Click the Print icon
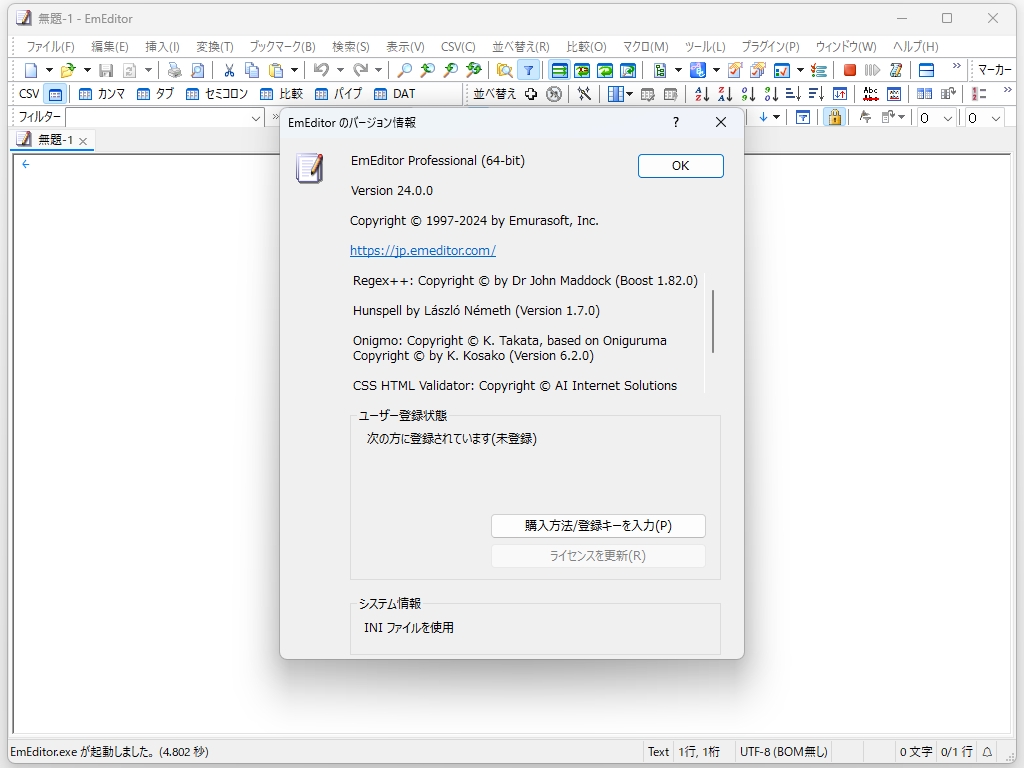The width and height of the screenshot is (1024, 768). point(173,70)
